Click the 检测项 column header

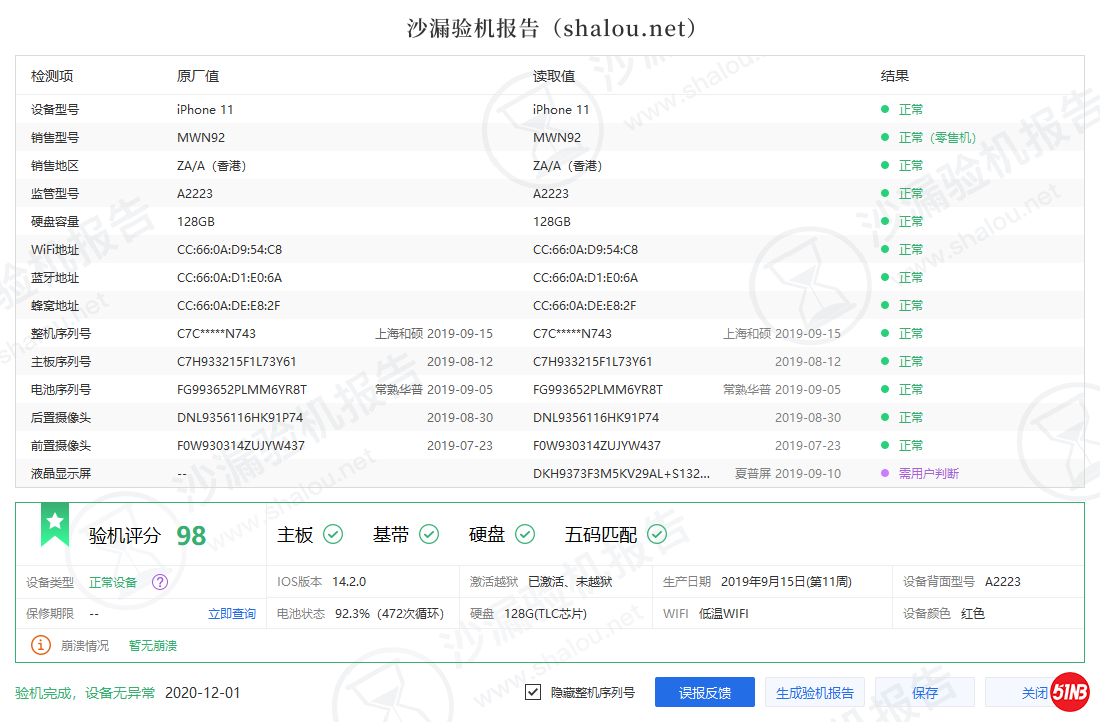tap(52, 76)
